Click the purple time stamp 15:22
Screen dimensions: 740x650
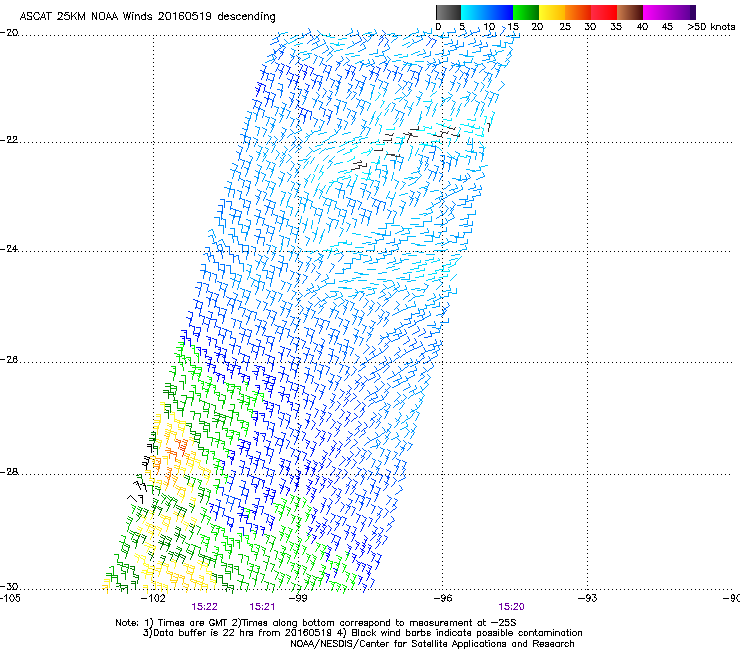[x=204, y=607]
